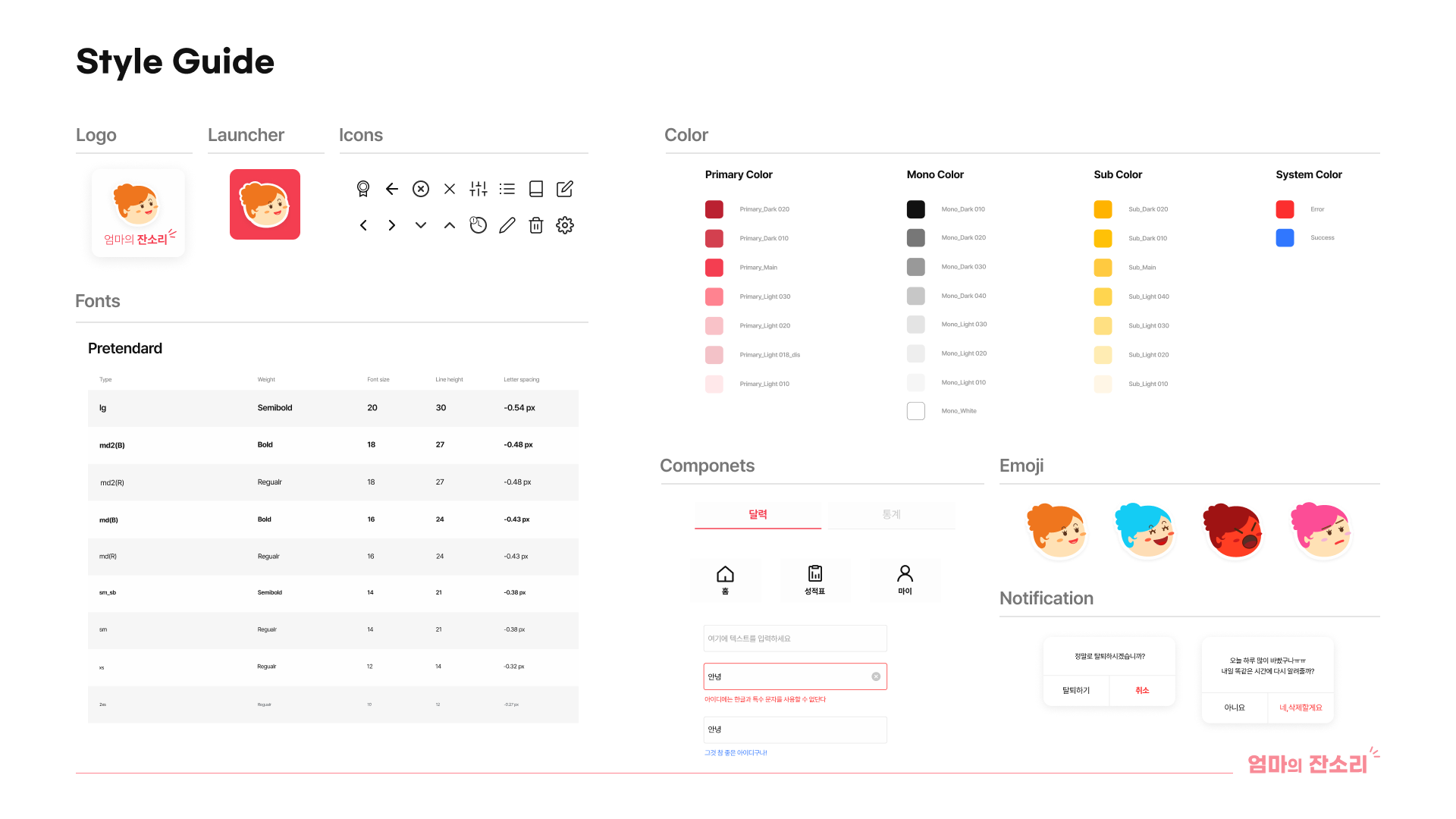
Task: Click the Primary_Main red color swatch
Action: tap(714, 268)
